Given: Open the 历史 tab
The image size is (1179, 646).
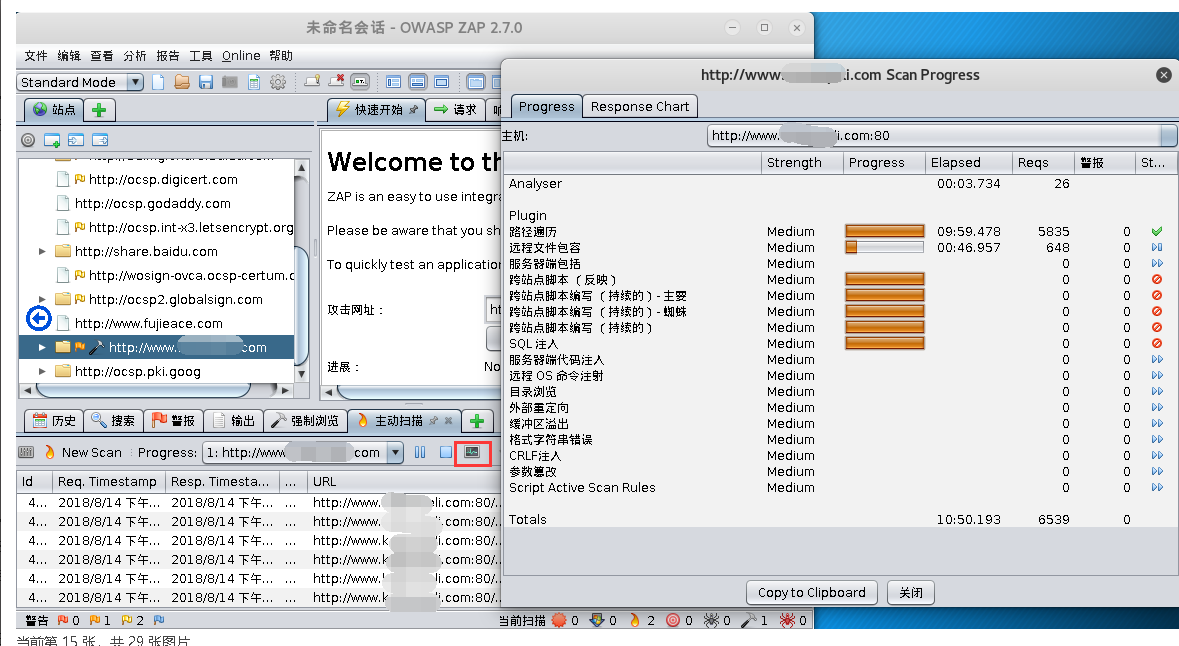Looking at the screenshot, I should coord(54,421).
